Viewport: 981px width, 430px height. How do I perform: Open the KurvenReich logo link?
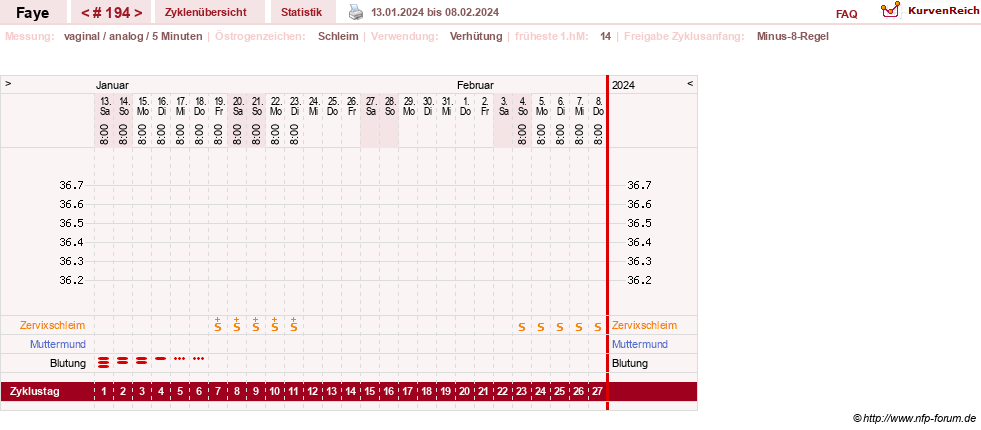click(x=929, y=11)
